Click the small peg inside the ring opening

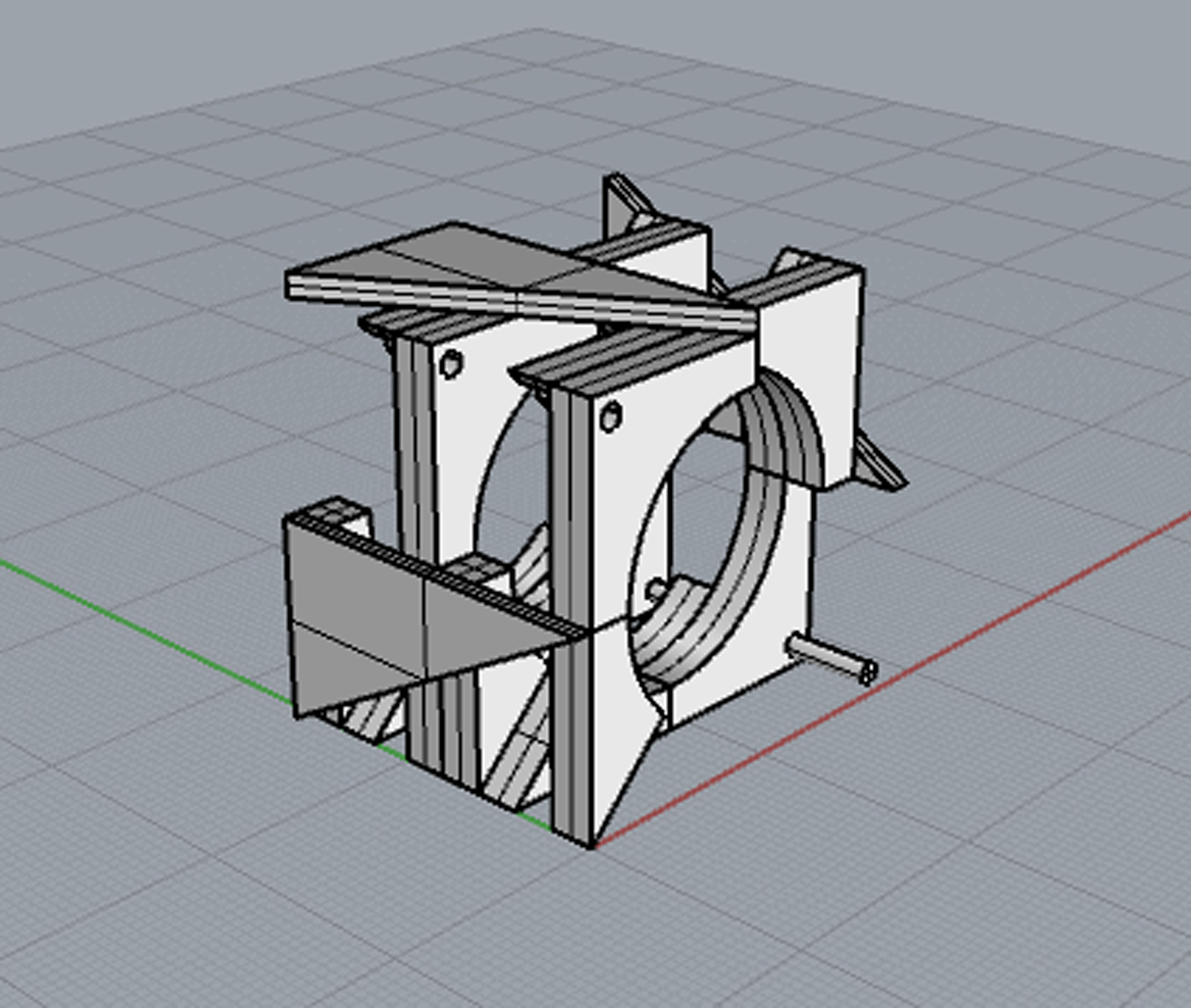[x=656, y=588]
